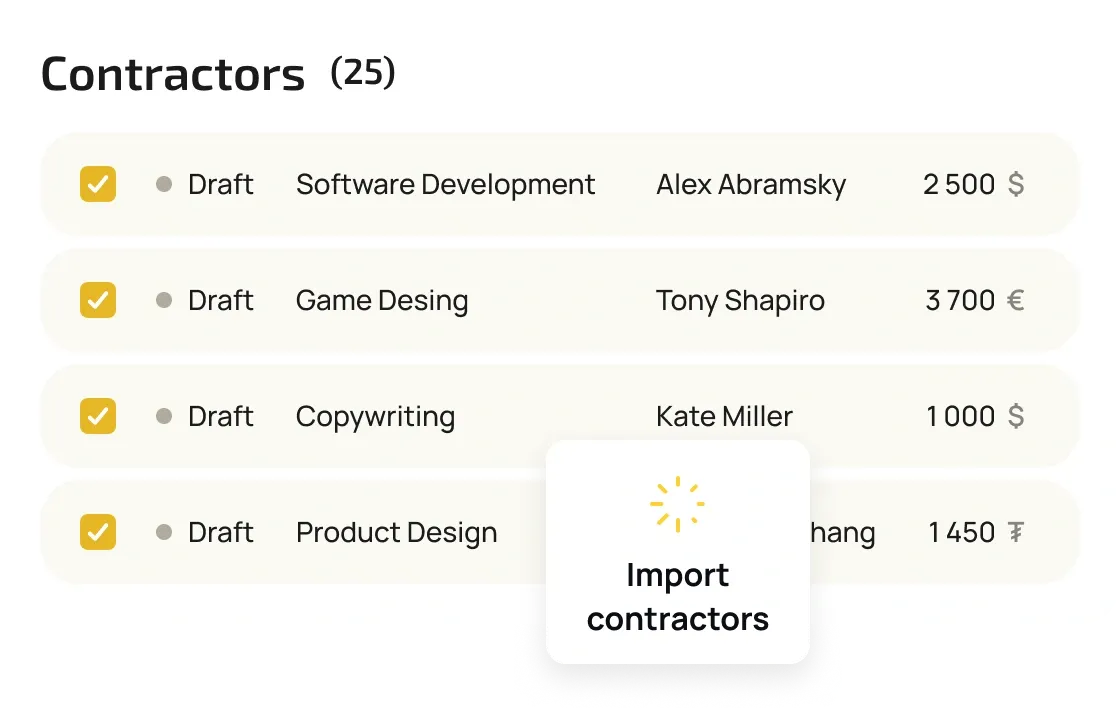Uncheck the Game Desing row checkbox

click(x=98, y=300)
